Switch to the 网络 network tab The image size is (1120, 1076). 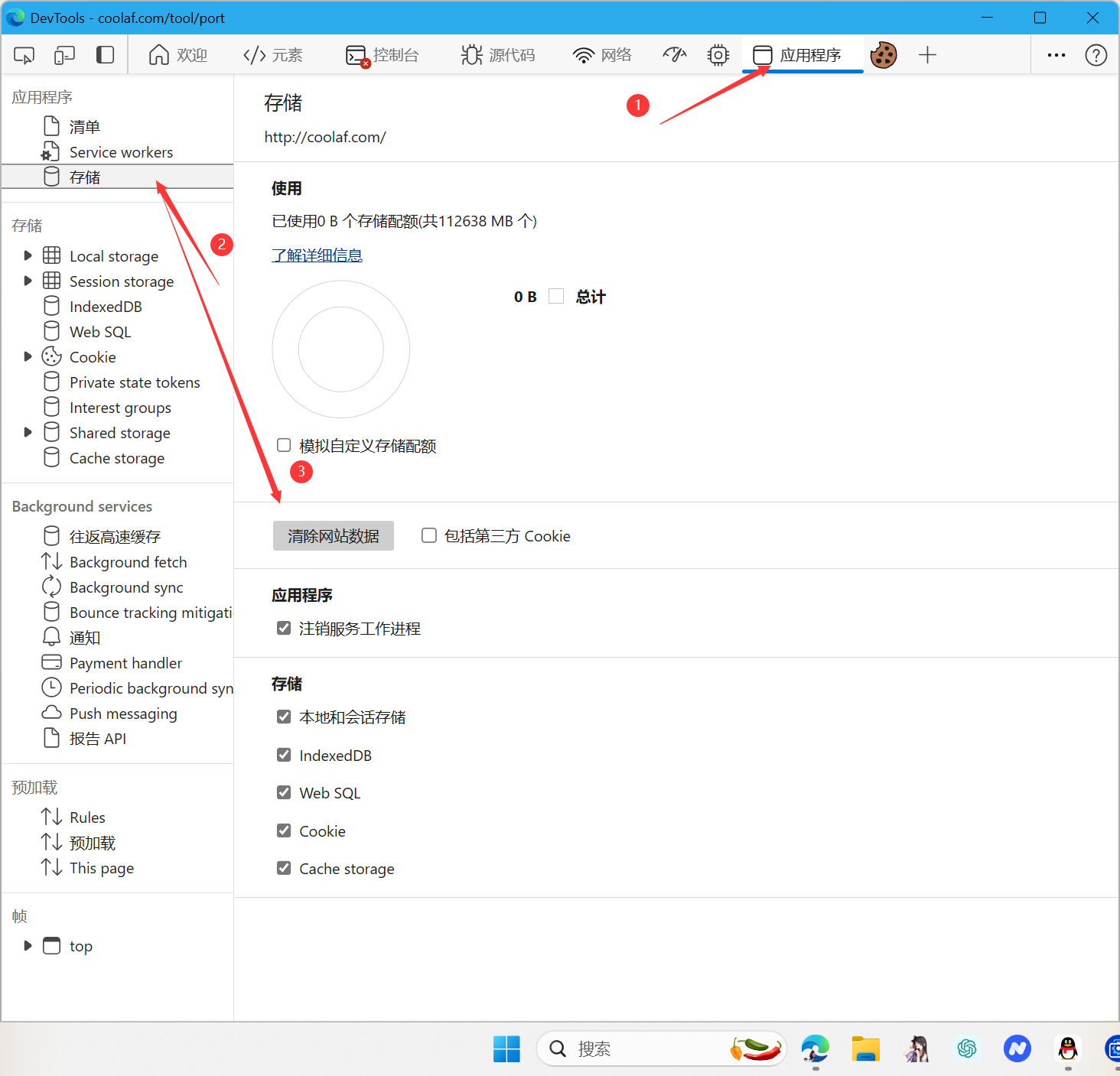(602, 55)
